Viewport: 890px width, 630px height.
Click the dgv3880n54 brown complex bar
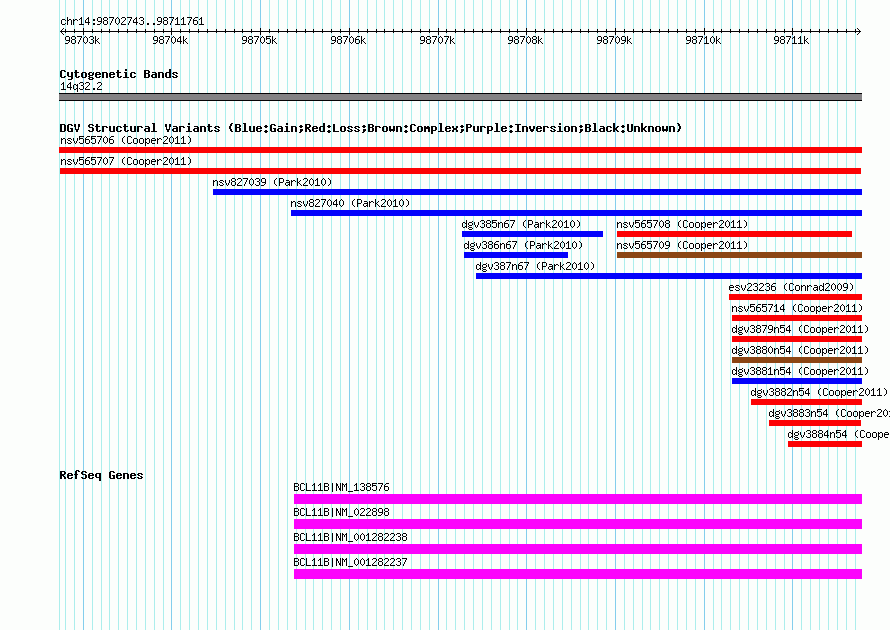tap(797, 360)
